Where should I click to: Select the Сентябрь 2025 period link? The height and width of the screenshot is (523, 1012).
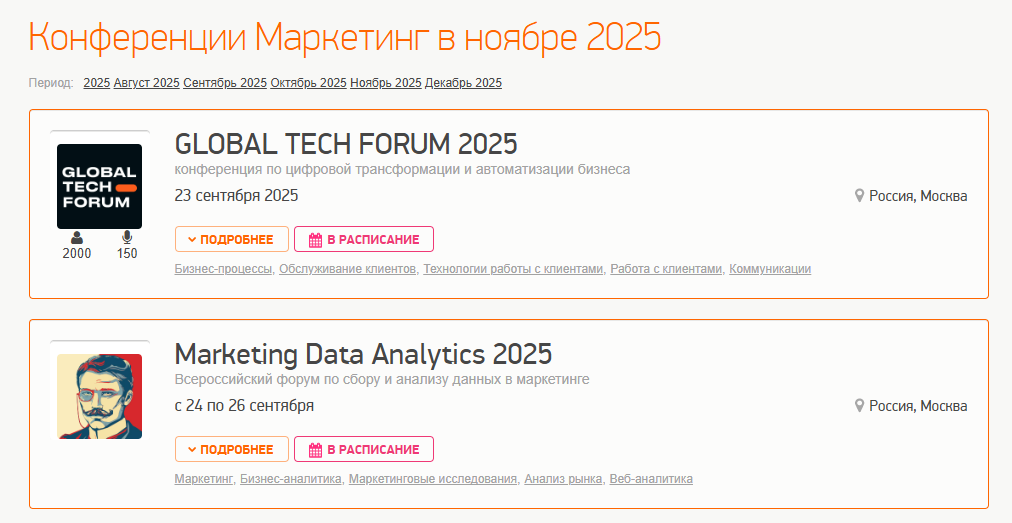225,83
